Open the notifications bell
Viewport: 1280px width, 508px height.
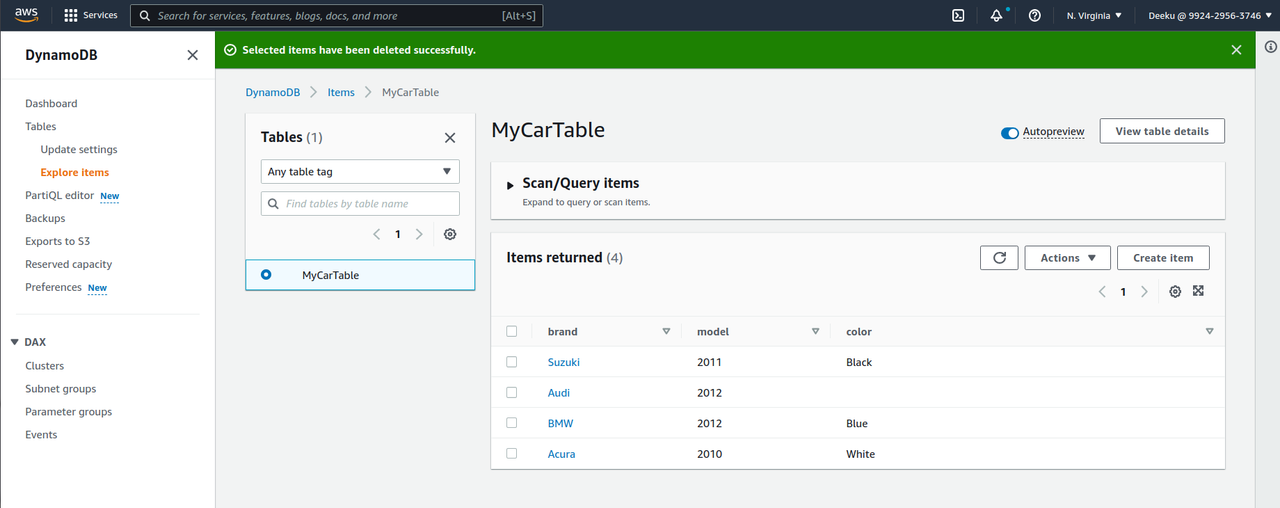point(996,15)
